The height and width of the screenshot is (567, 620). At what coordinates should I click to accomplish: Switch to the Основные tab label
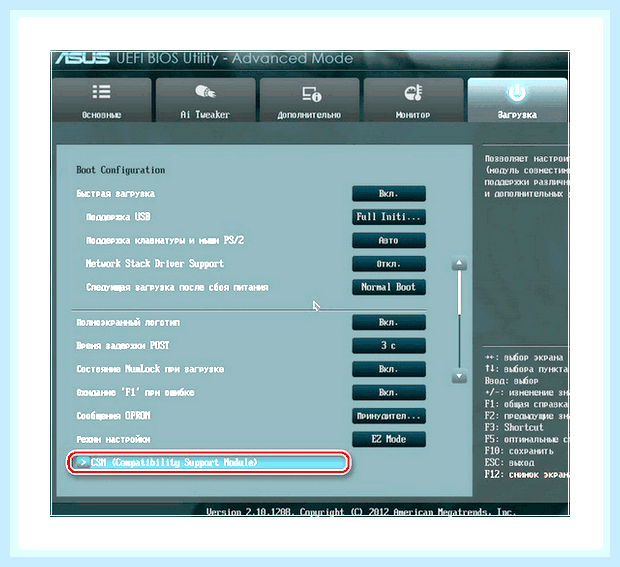pos(101,115)
